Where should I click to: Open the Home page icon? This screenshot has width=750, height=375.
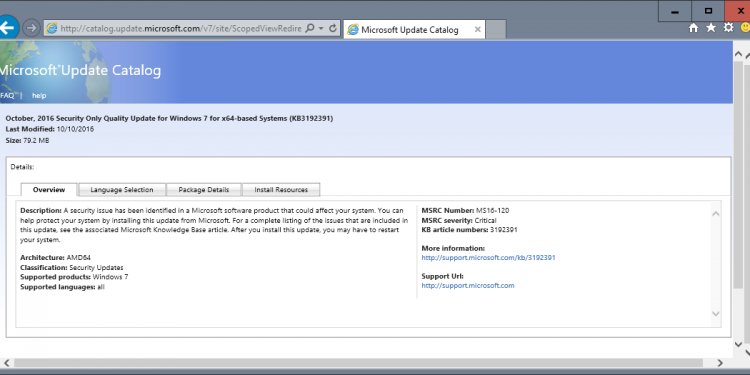(693, 28)
